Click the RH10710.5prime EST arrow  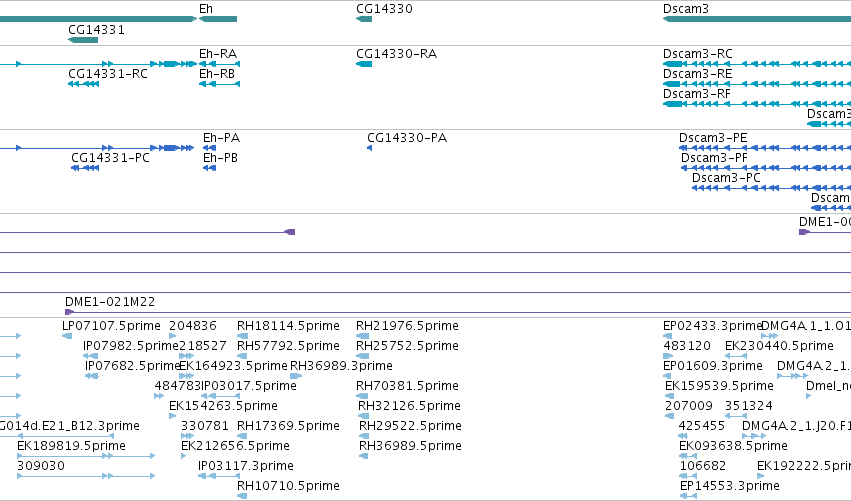point(242,496)
